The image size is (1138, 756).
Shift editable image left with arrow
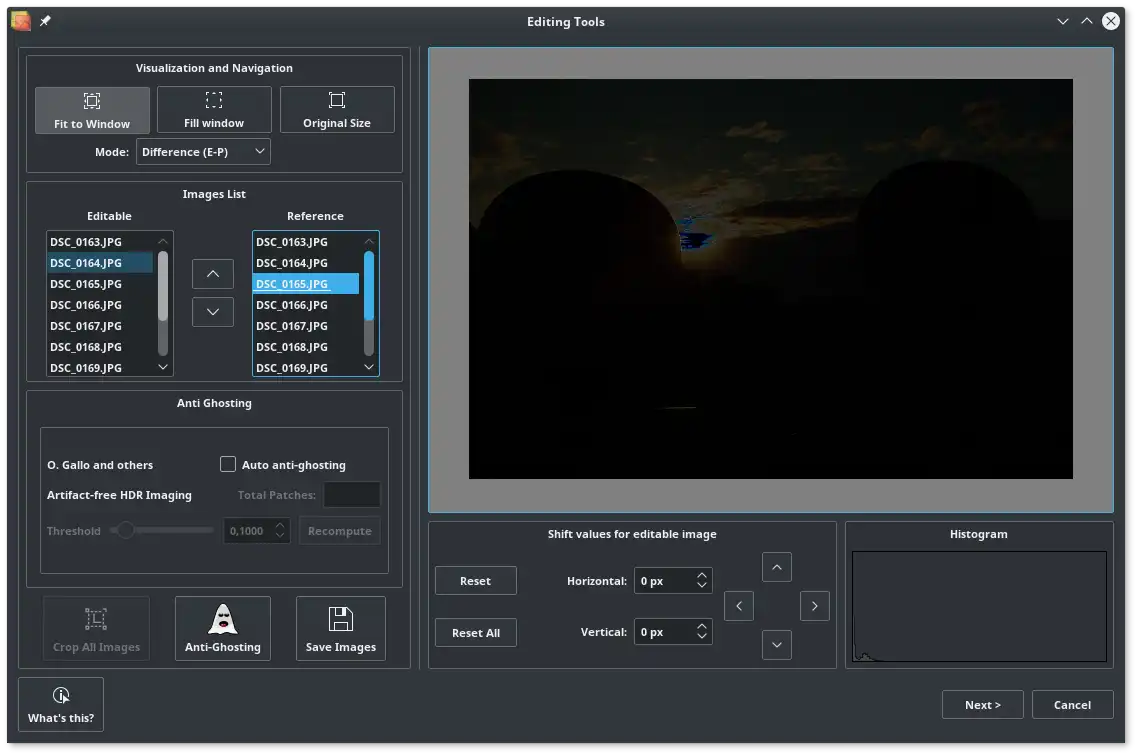(x=739, y=606)
